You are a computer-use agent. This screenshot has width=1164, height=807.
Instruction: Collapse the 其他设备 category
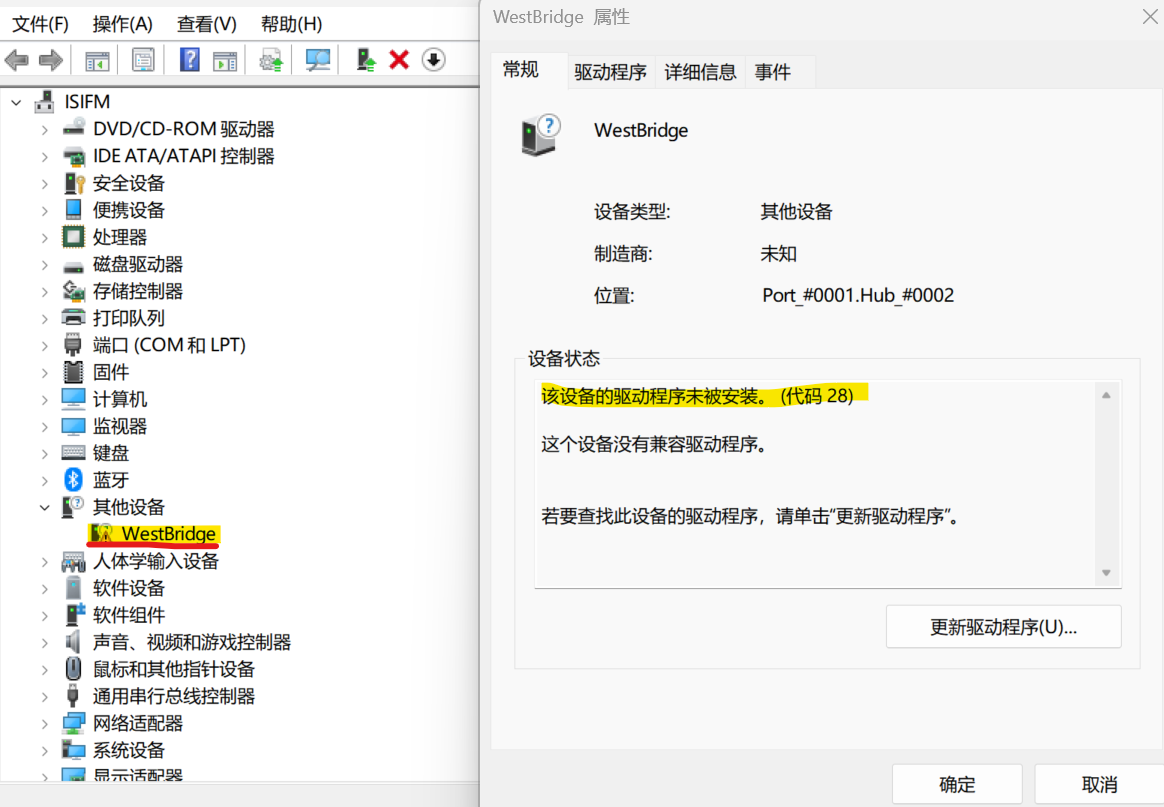point(43,507)
